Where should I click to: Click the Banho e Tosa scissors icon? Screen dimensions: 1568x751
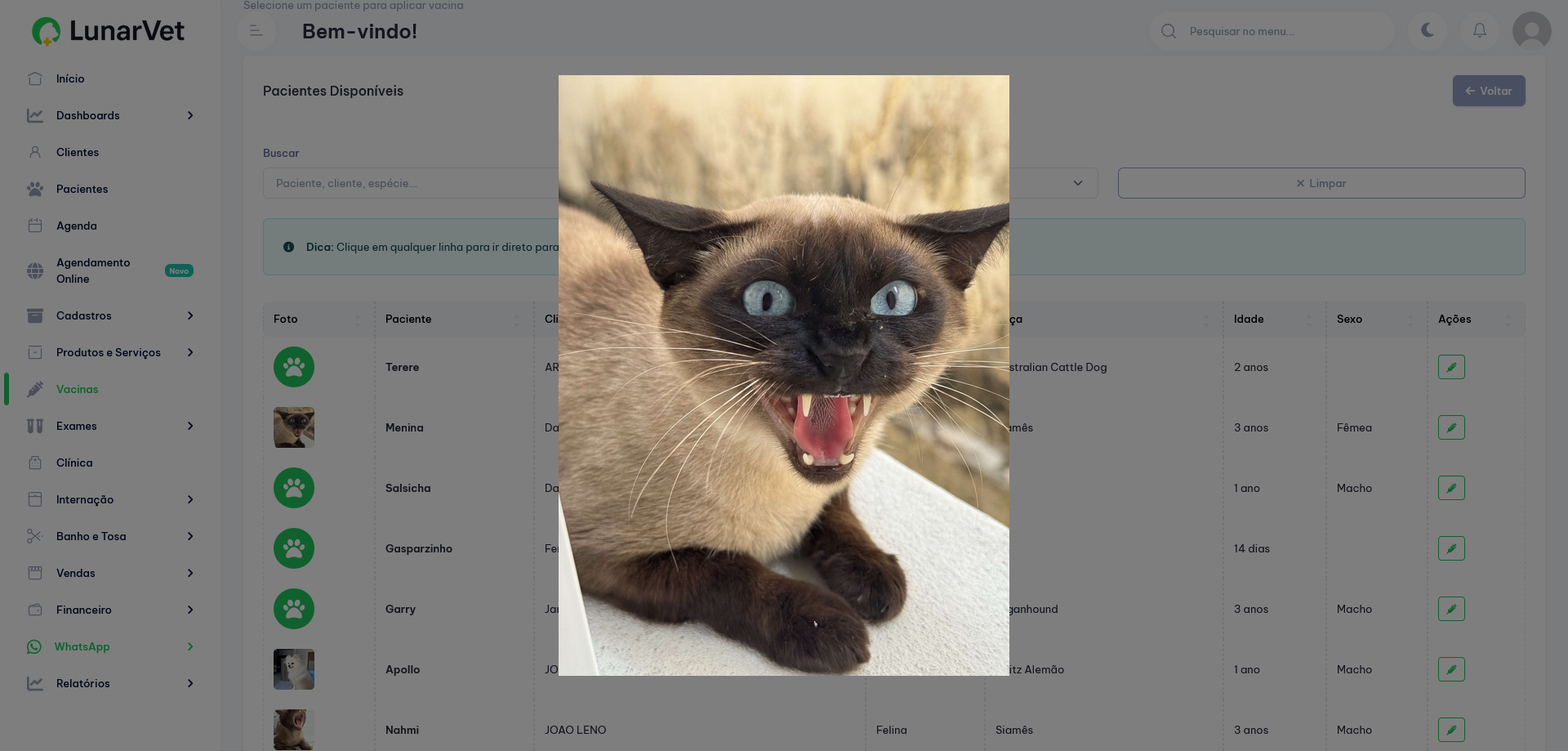tap(35, 536)
